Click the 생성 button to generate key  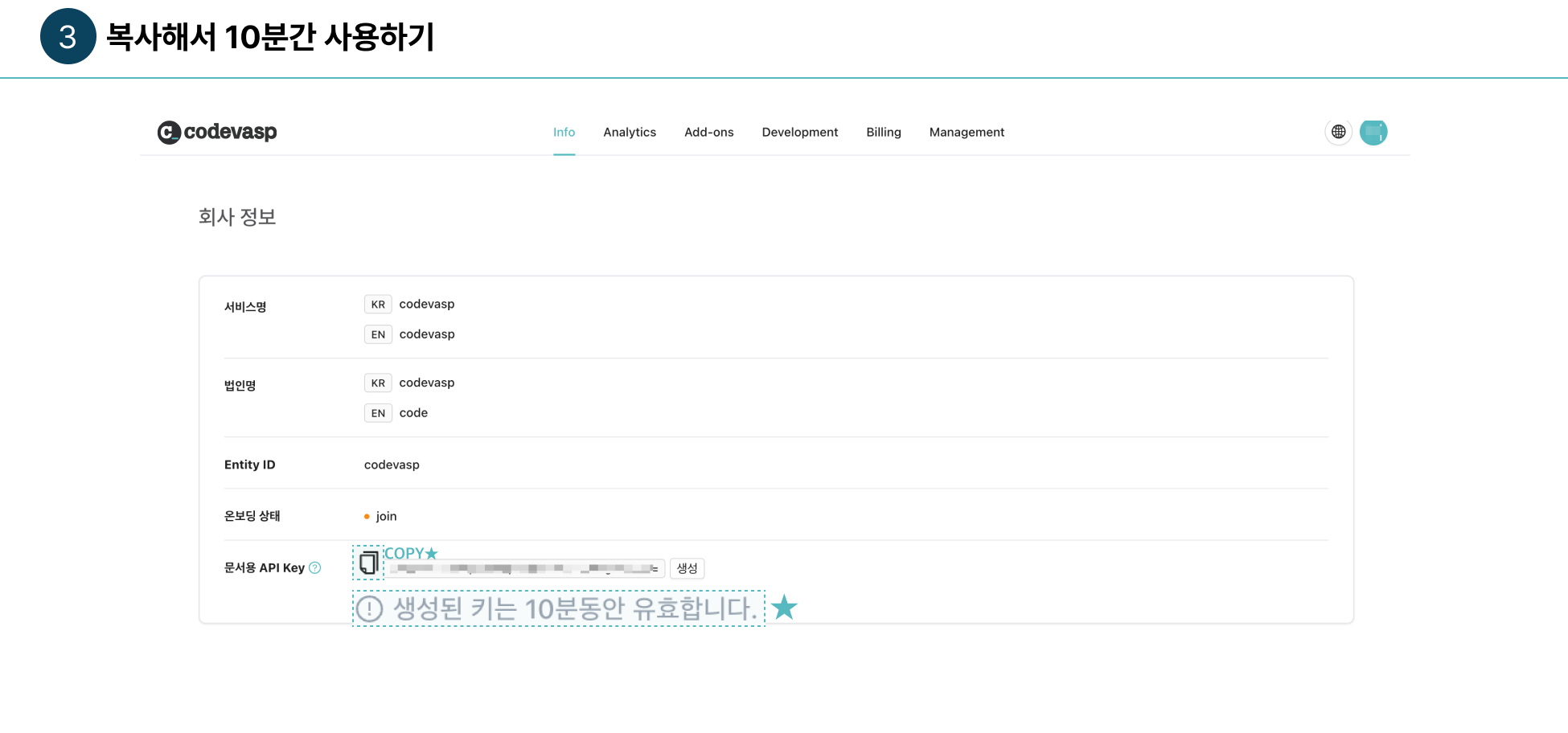pos(687,568)
